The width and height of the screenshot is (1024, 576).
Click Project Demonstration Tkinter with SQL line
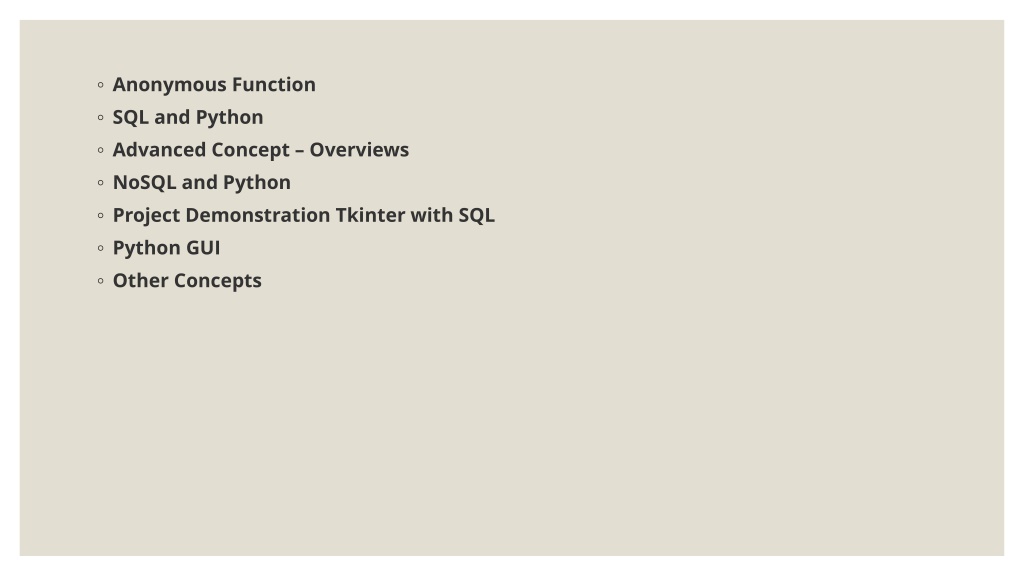tap(304, 216)
